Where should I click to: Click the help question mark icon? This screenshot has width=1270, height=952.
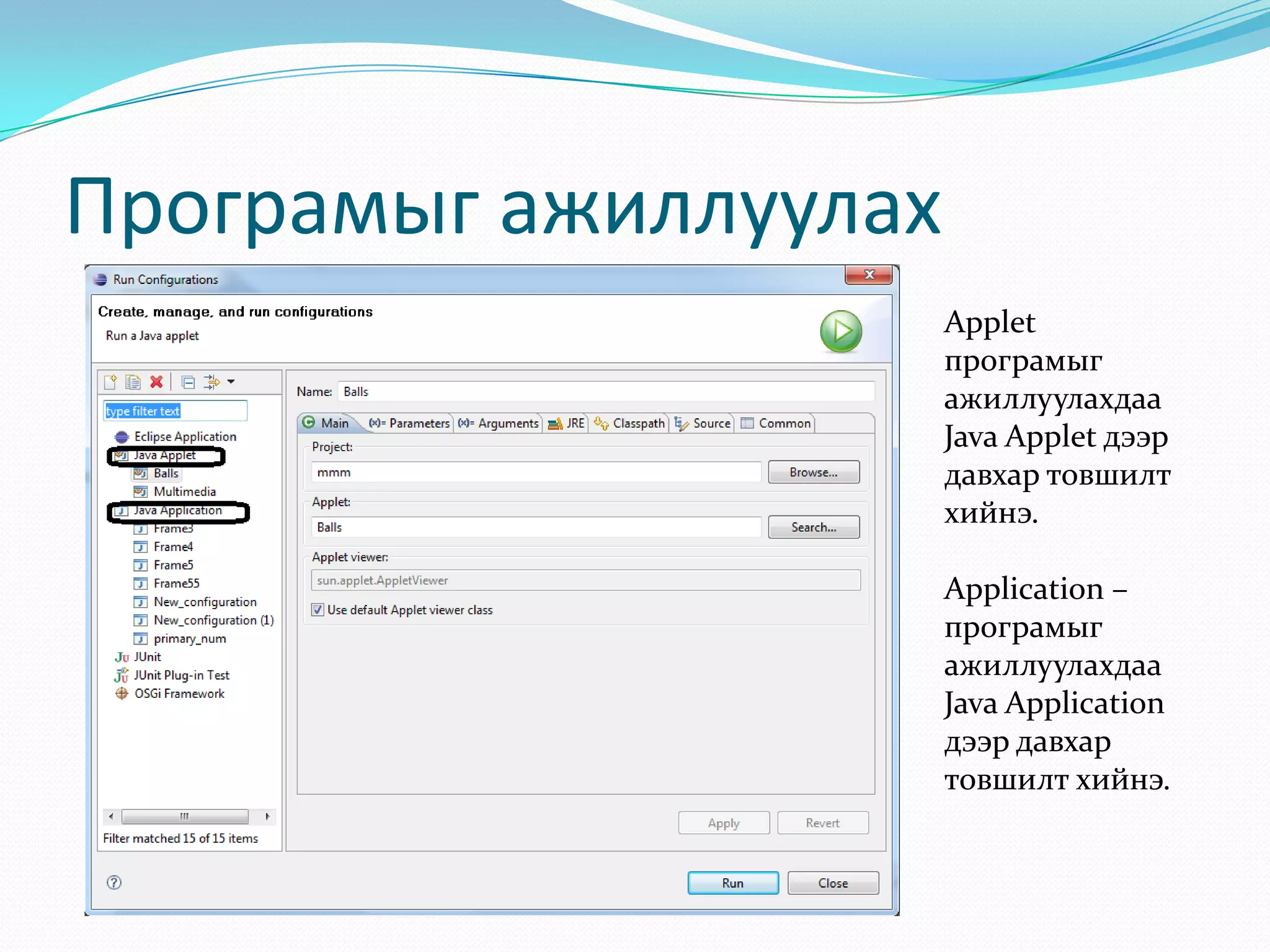pos(114,883)
